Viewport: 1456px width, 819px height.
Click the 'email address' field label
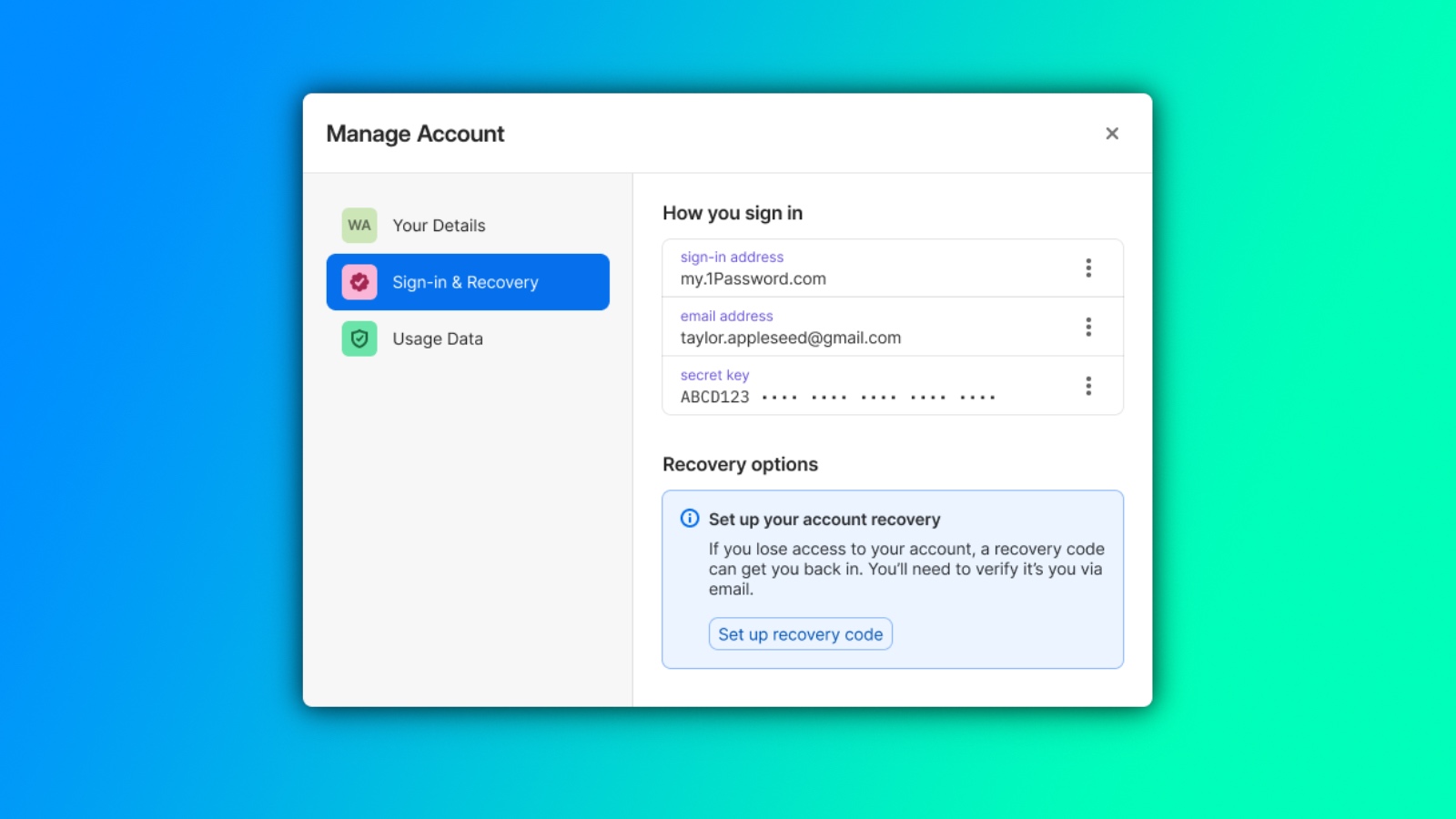pyautogui.click(x=727, y=316)
